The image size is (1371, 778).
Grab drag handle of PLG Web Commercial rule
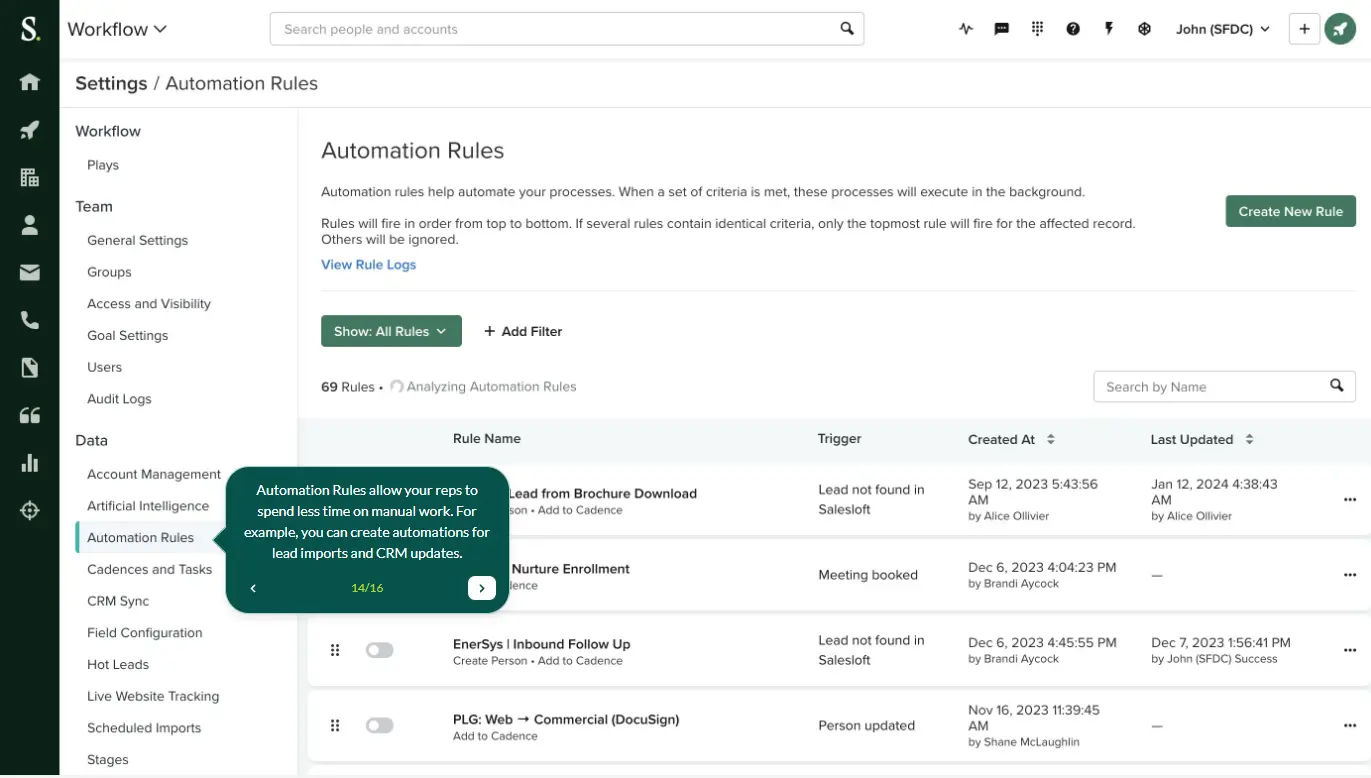335,726
